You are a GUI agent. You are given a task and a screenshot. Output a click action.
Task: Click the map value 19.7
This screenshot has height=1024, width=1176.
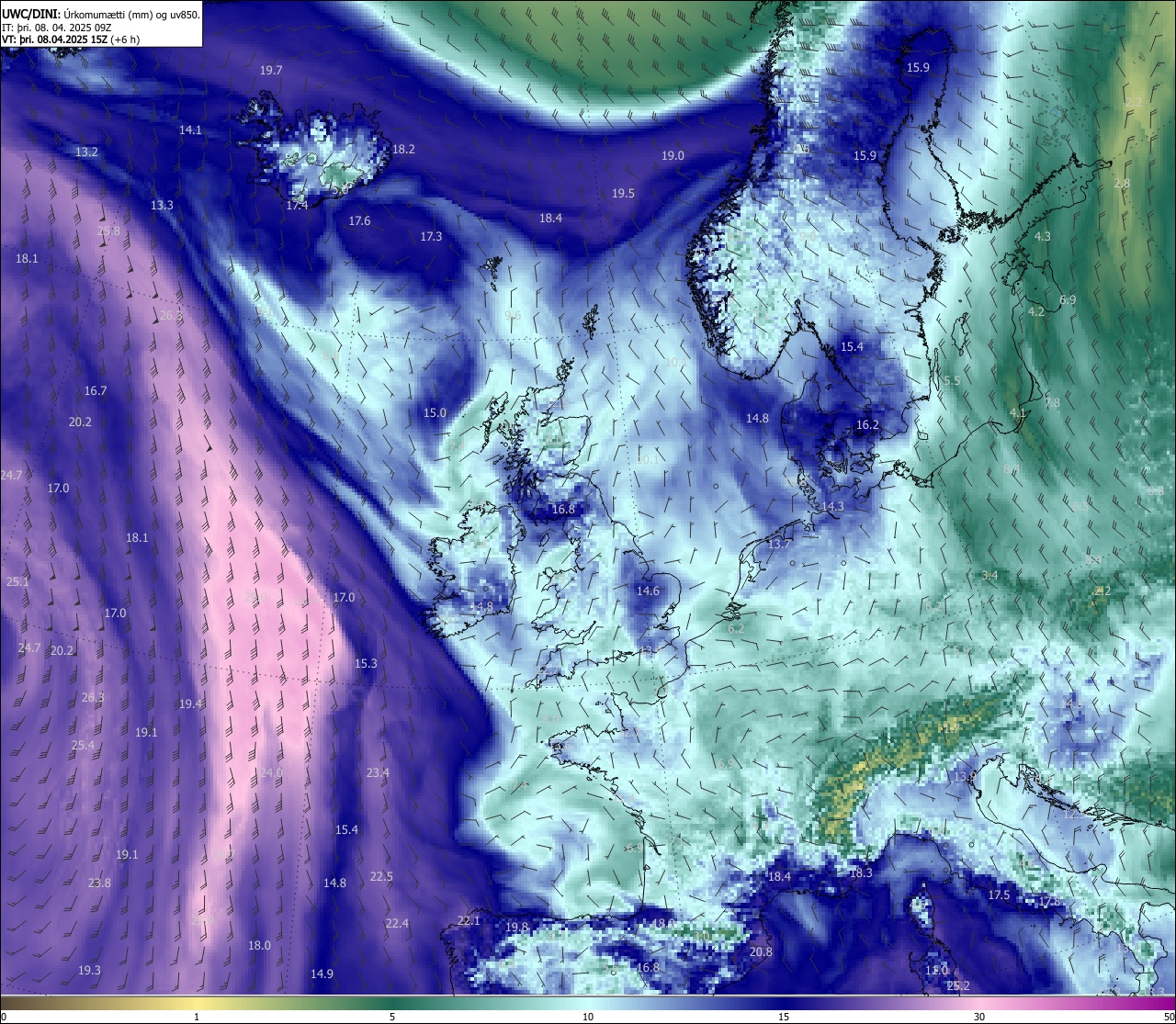pyautogui.click(x=271, y=71)
